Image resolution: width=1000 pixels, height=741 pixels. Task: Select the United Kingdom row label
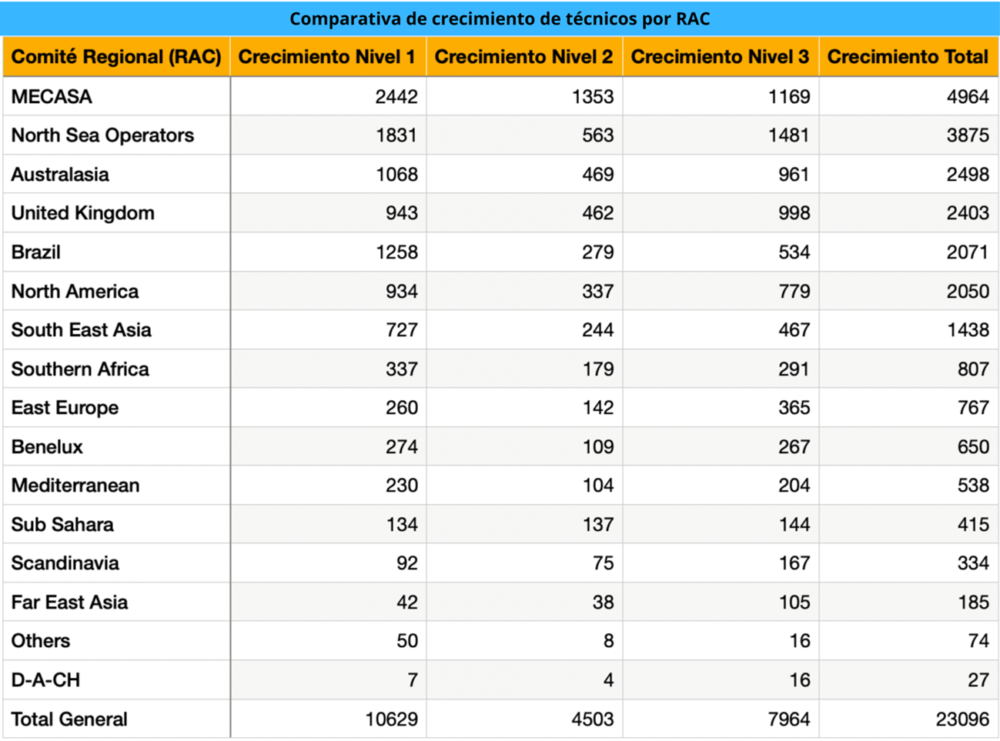tap(83, 213)
